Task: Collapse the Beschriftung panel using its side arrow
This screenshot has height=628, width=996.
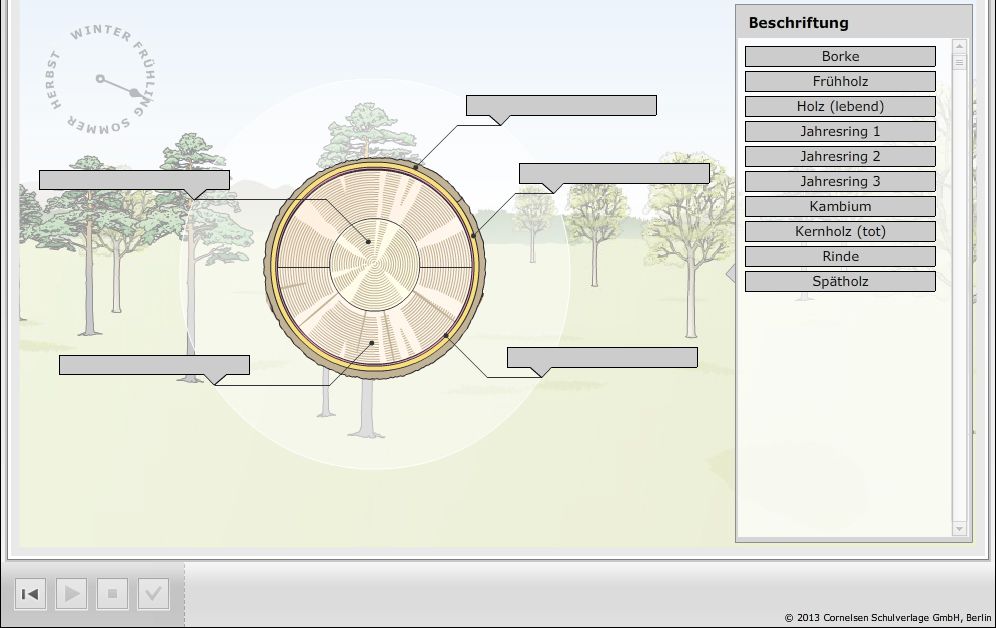Action: (x=730, y=273)
